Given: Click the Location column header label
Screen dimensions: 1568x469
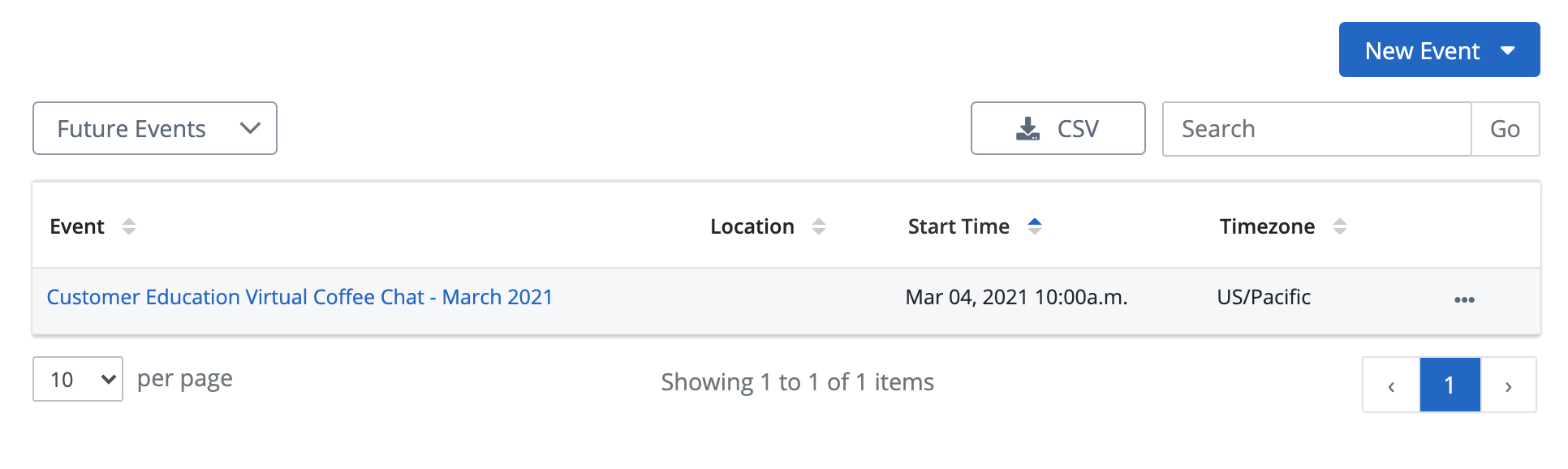Looking at the screenshot, I should point(752,226).
